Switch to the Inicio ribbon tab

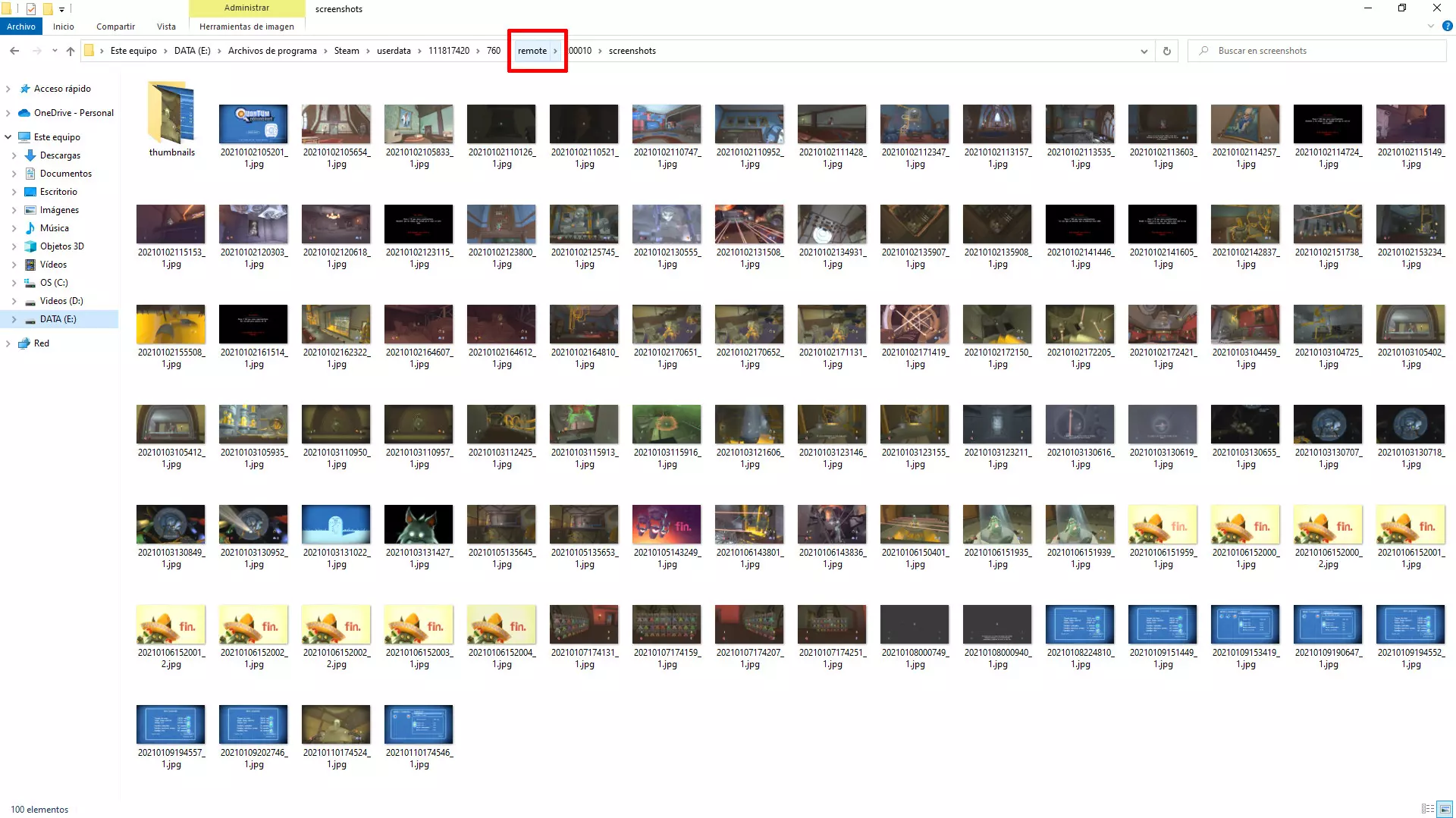tap(64, 27)
